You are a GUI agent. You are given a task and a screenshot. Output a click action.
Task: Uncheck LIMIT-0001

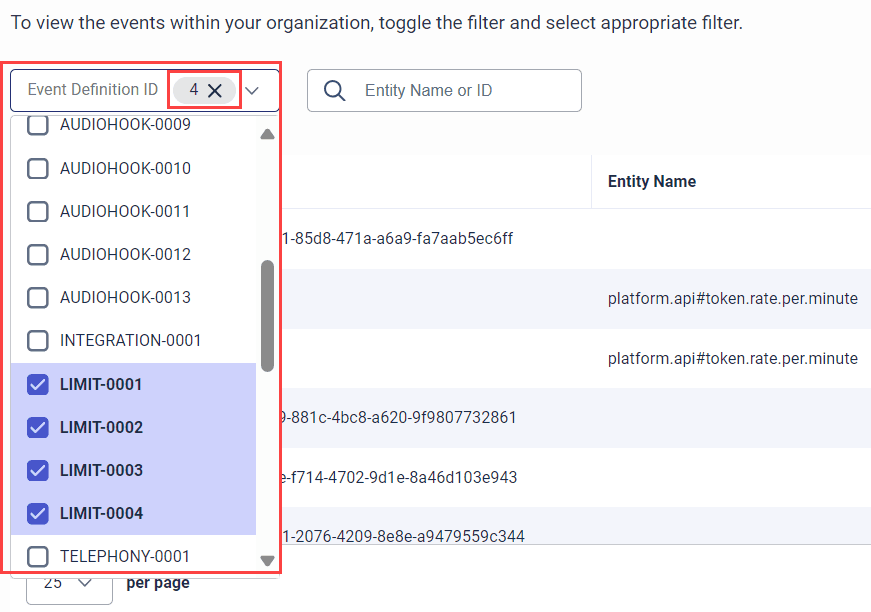click(37, 384)
